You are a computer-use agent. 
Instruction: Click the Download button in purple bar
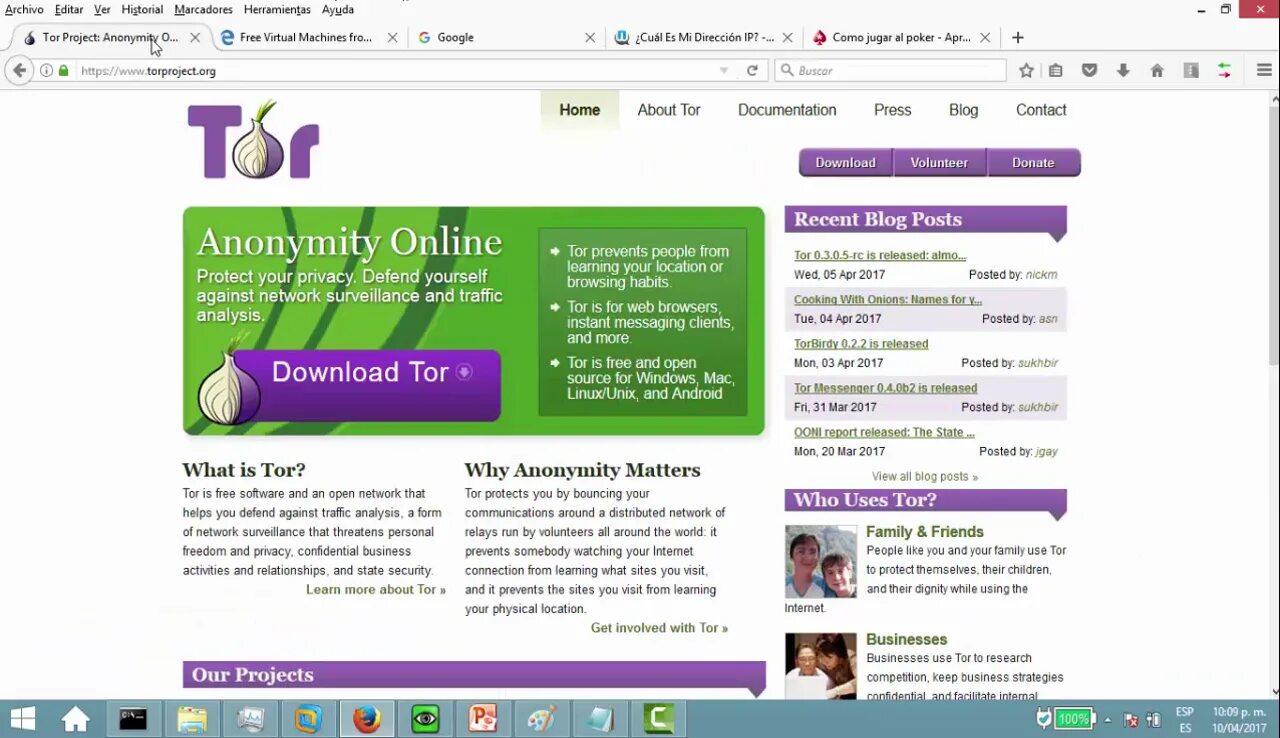tap(845, 162)
